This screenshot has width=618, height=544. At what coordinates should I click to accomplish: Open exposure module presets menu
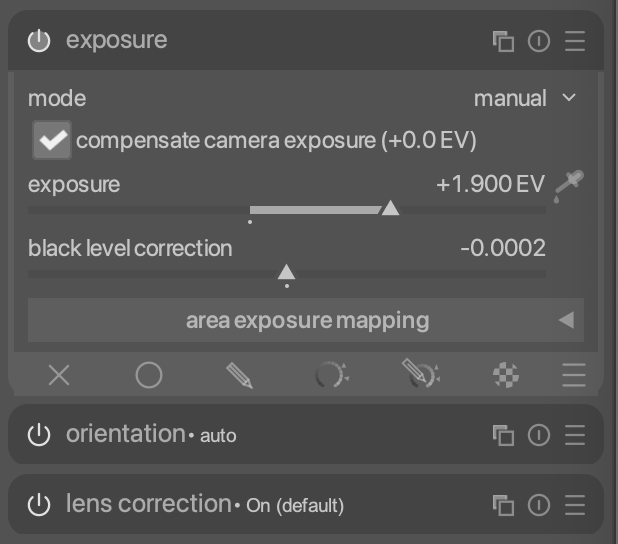click(x=575, y=41)
